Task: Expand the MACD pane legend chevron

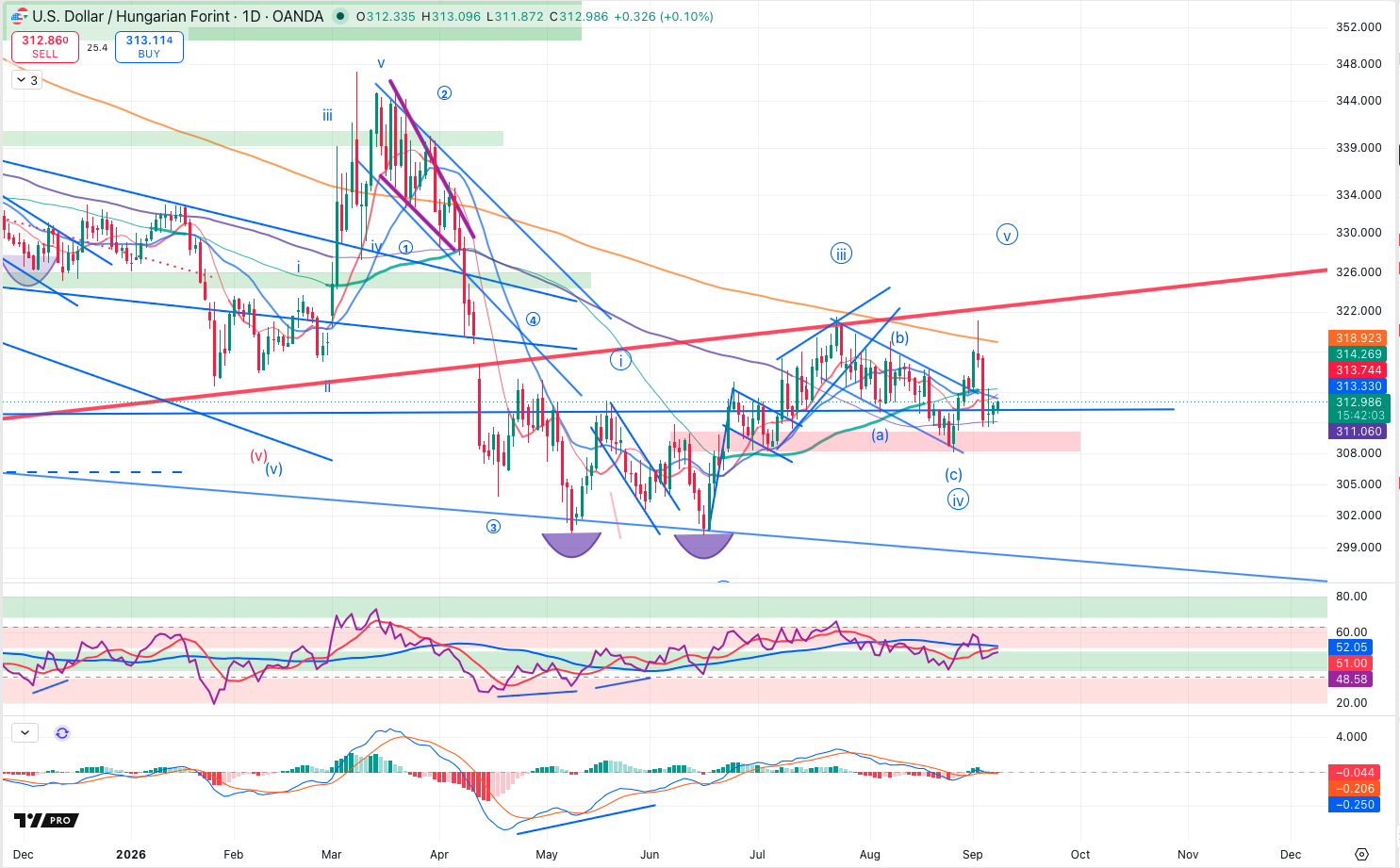Action: 25,732
